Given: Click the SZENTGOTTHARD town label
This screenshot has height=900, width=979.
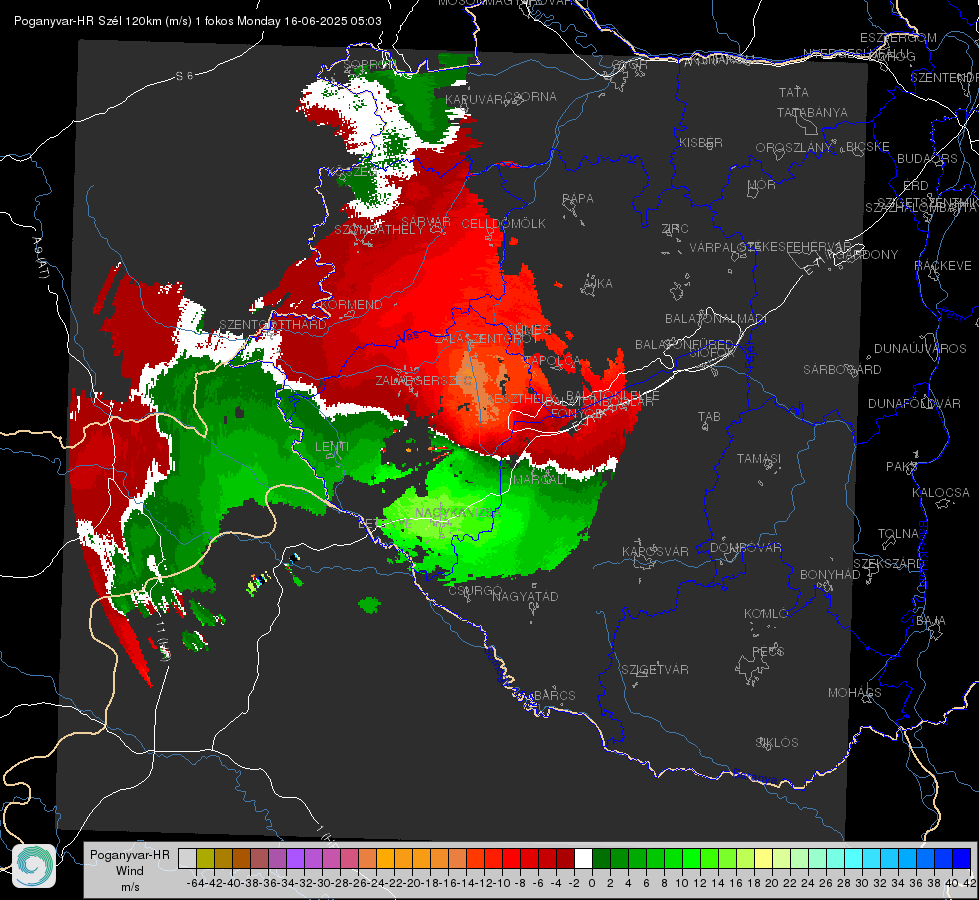Looking at the screenshot, I should click(273, 325).
